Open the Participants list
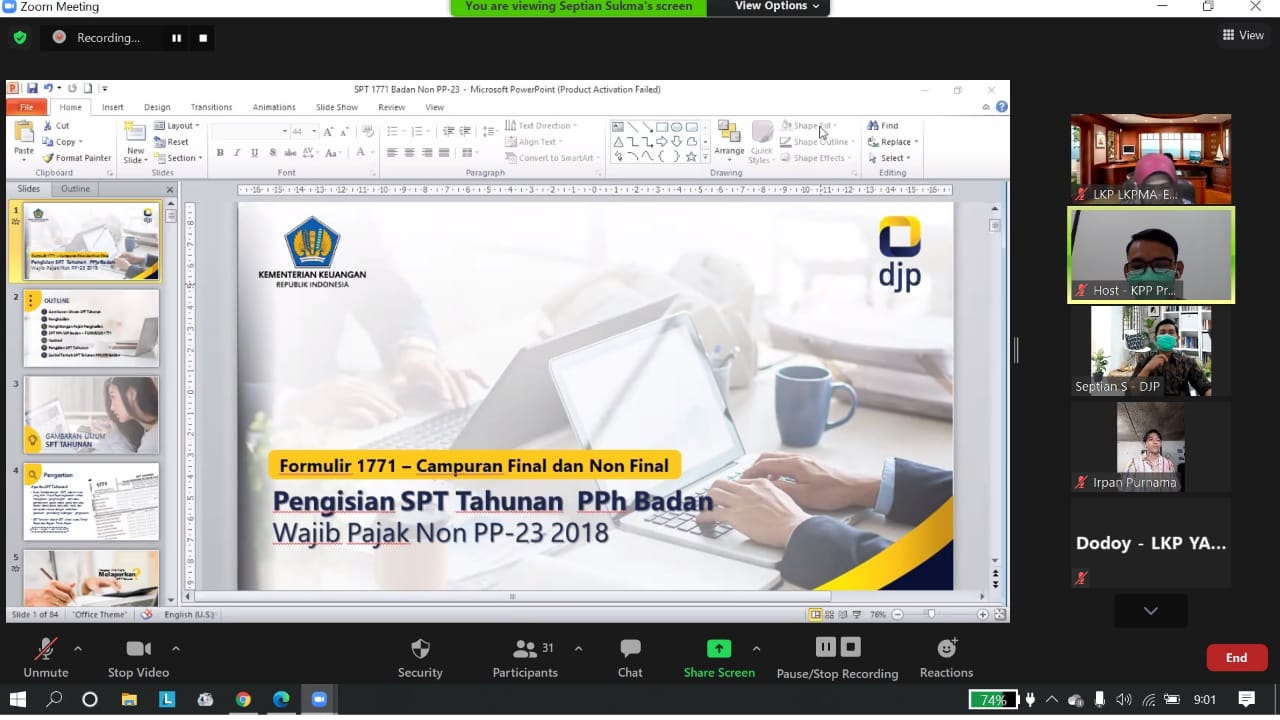Screen dimensions: 1280x720 click(526, 649)
